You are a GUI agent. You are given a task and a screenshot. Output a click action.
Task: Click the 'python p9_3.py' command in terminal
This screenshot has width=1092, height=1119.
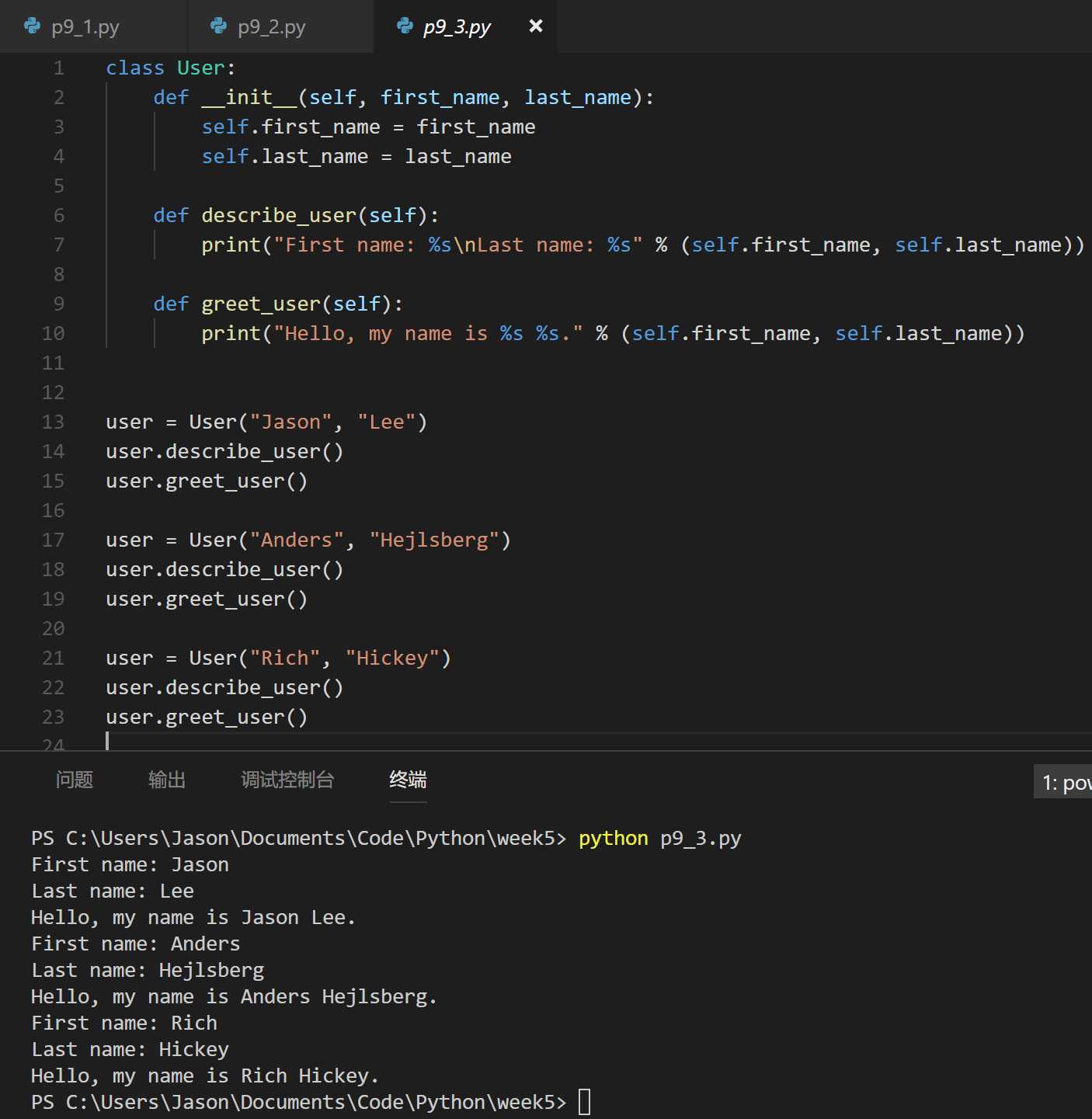660,839
